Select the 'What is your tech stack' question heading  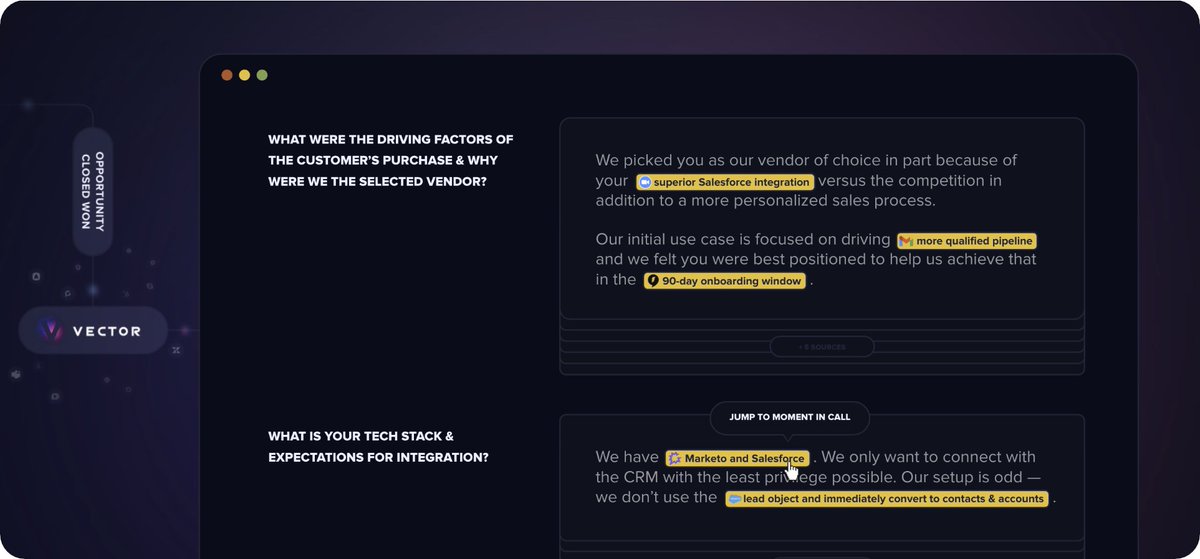pos(378,447)
